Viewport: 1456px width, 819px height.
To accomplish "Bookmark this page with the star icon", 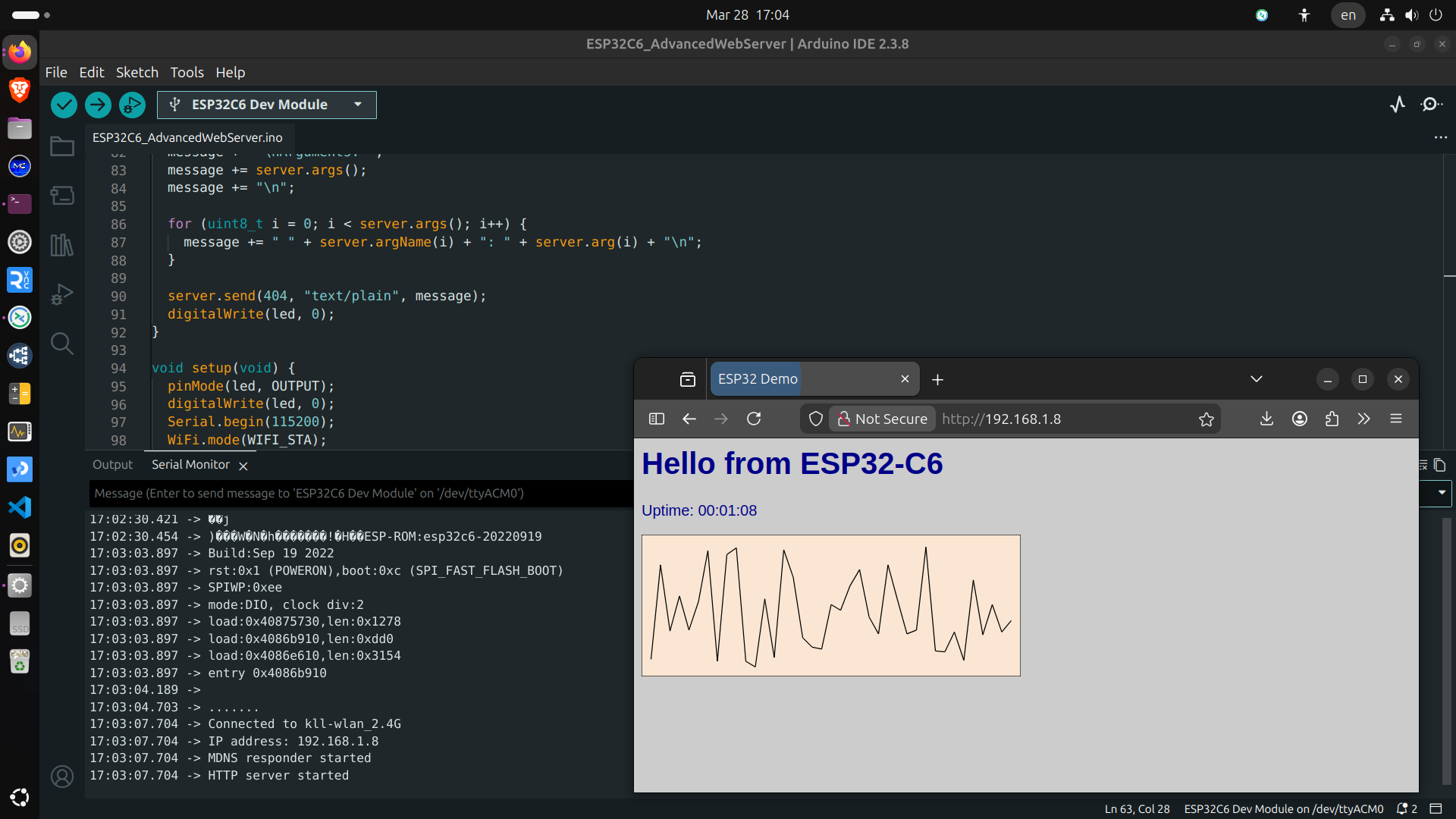I will pyautogui.click(x=1207, y=419).
